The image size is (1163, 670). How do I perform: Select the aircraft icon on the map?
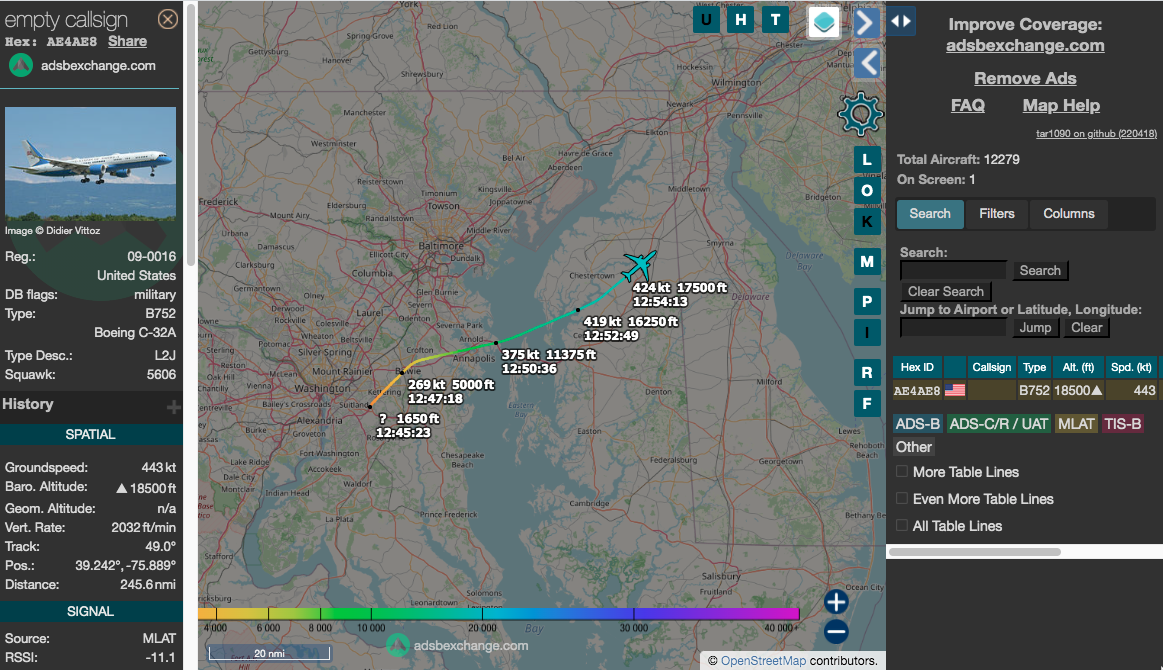tap(639, 265)
